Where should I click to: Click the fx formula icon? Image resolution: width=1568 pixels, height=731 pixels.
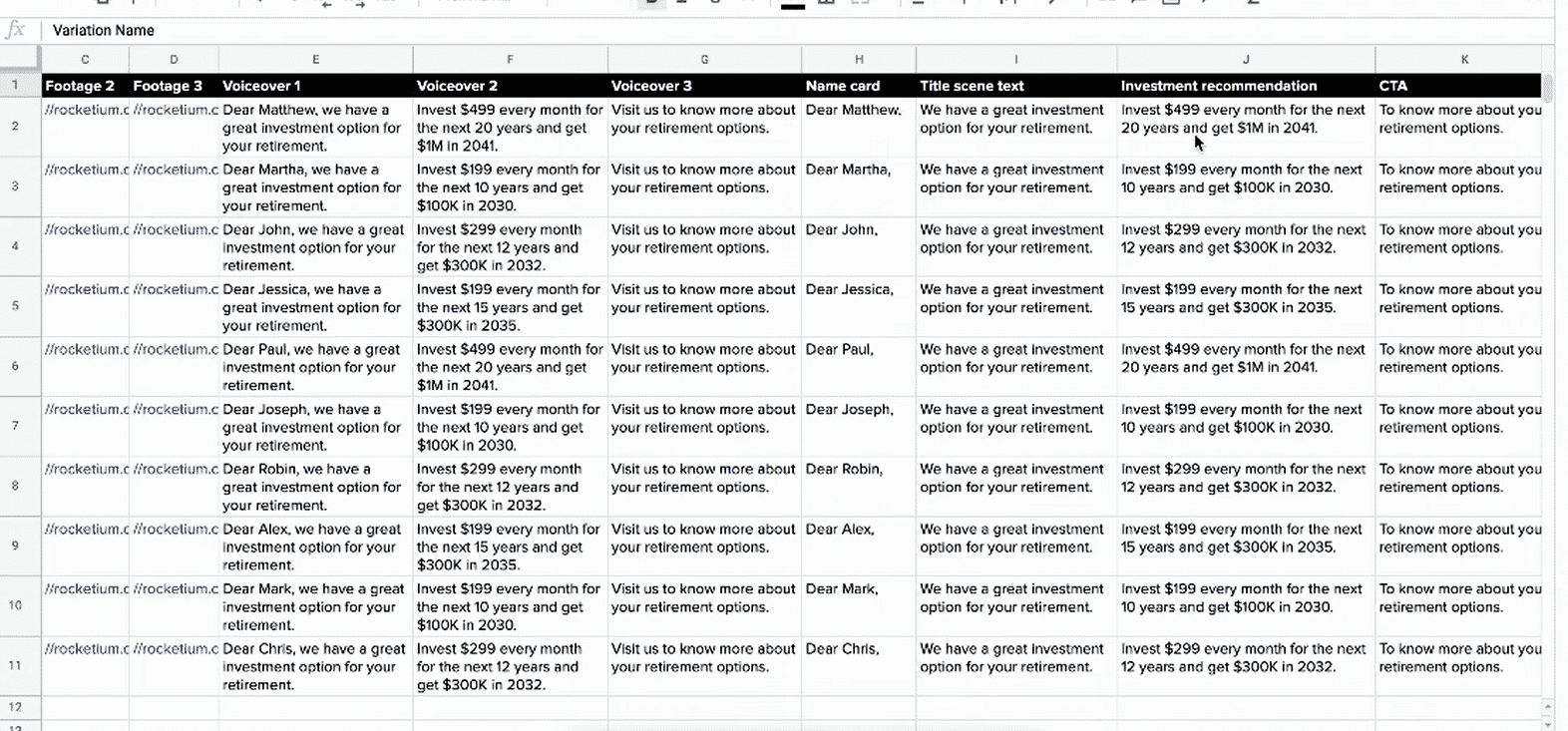click(15, 30)
